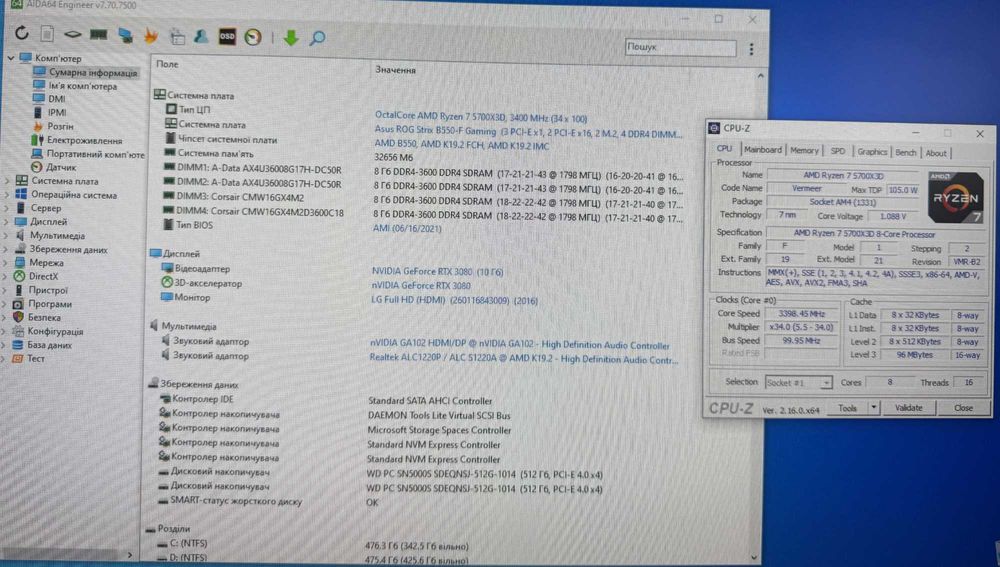Click the memory module toolbar icon
Viewport: 1000px width, 567px height.
(x=98, y=34)
